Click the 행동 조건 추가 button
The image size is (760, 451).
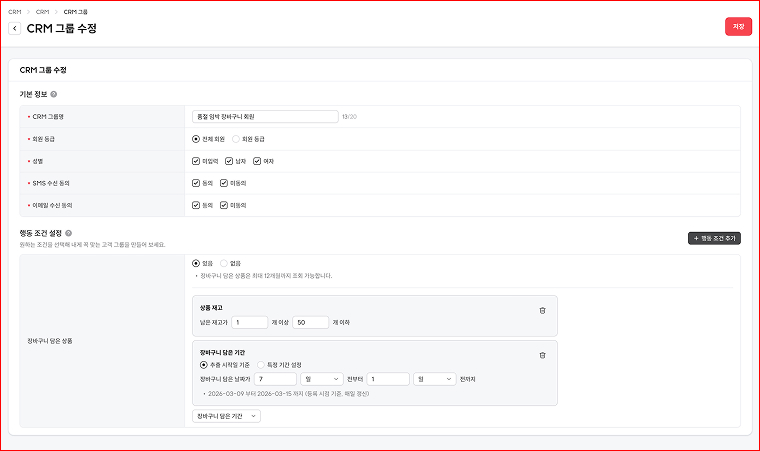[714, 239]
